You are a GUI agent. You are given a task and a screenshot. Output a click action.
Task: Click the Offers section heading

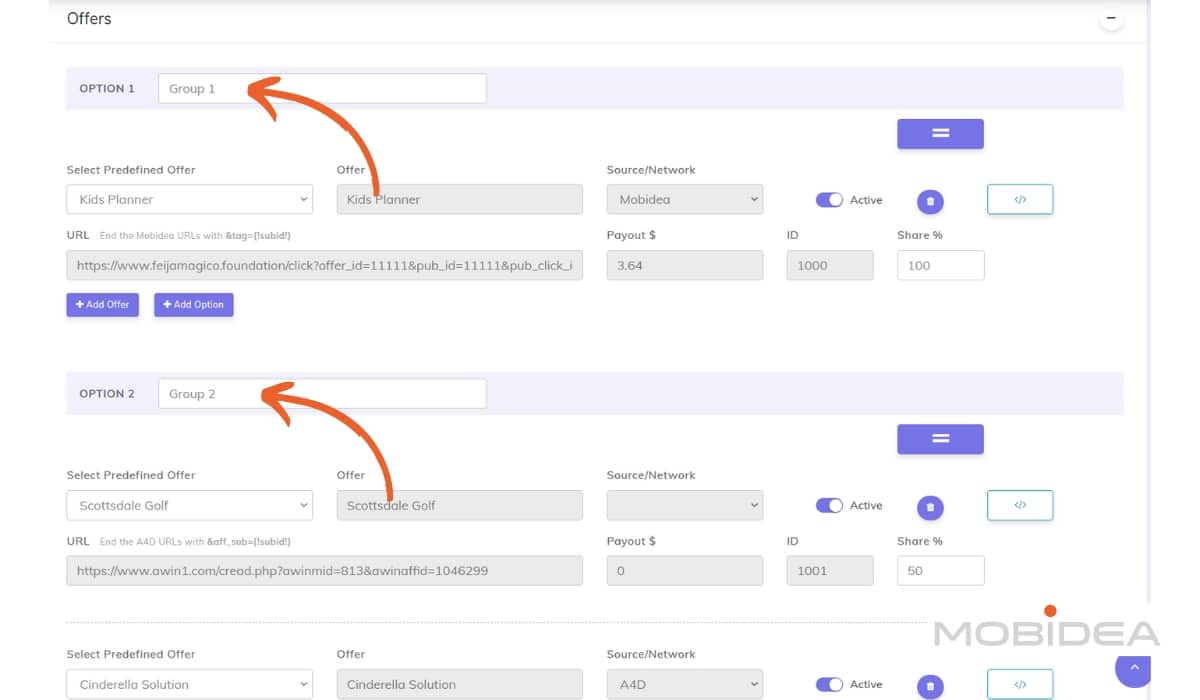(x=89, y=18)
